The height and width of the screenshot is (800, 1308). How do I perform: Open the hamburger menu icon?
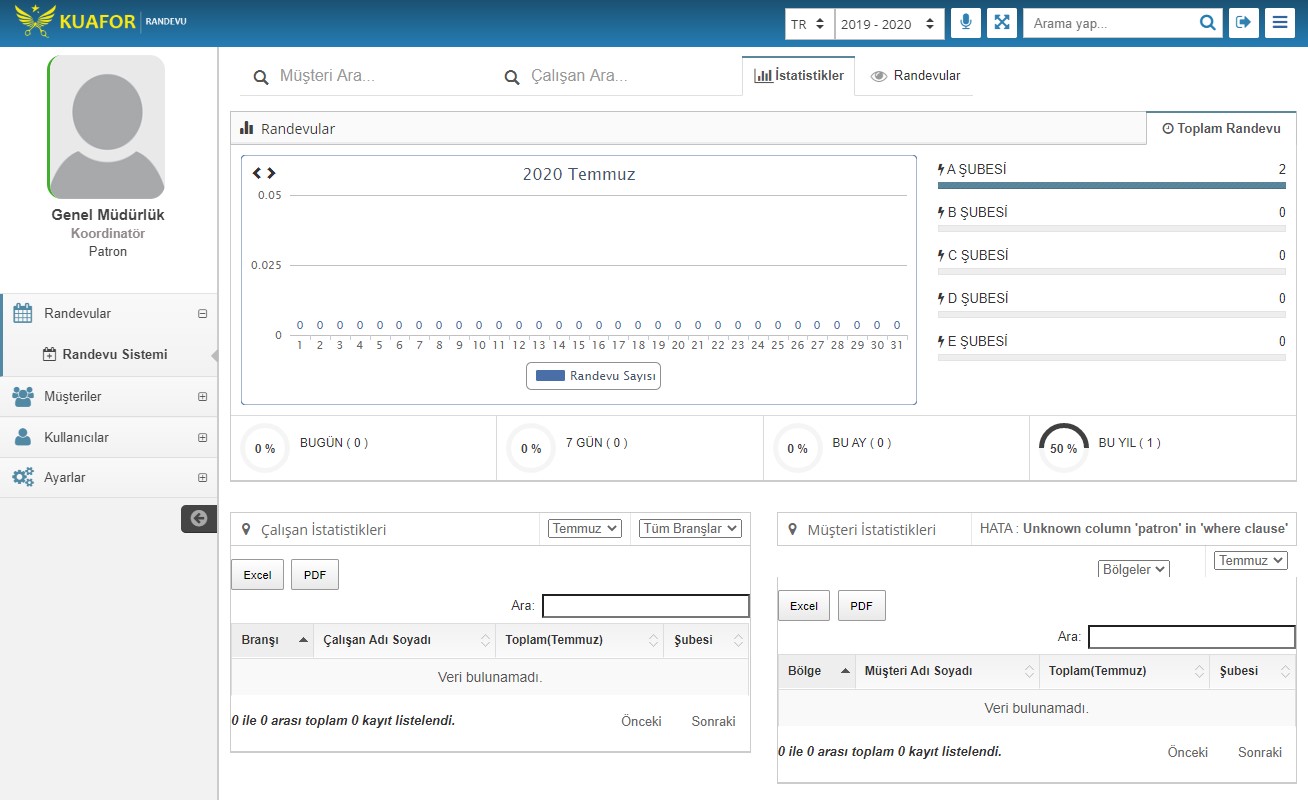tap(1280, 23)
